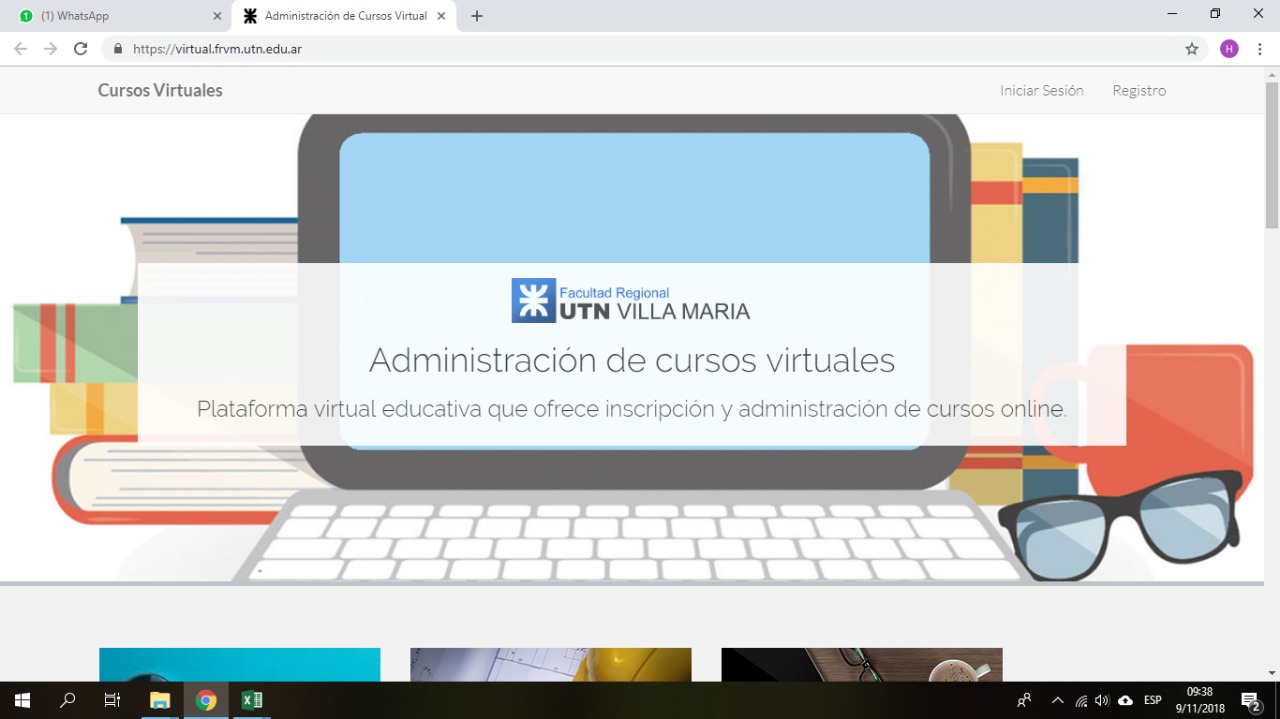This screenshot has height=719, width=1280.
Task: Click the Chrome taskbar icon
Action: [206, 700]
